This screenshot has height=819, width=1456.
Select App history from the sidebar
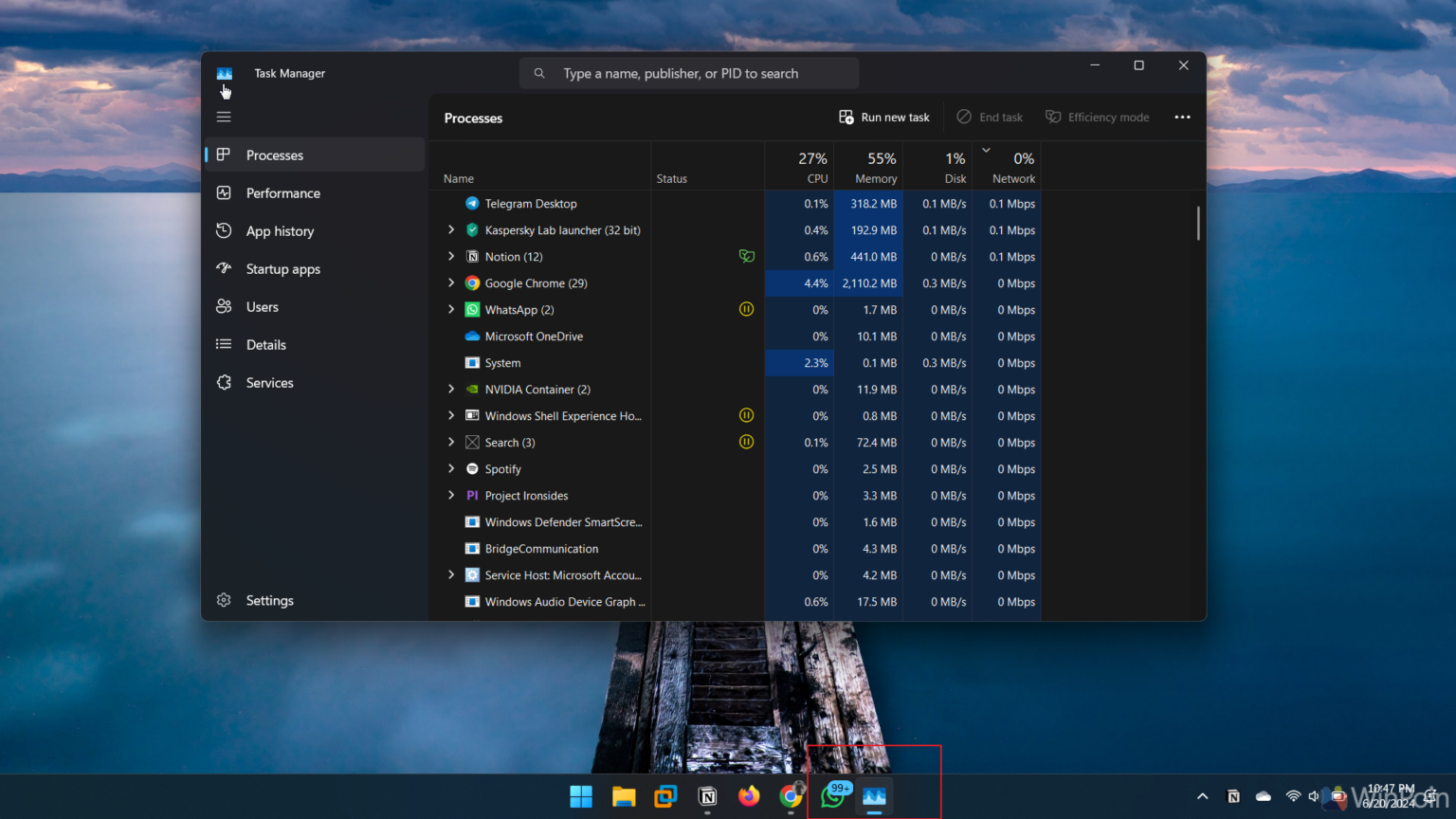279,230
